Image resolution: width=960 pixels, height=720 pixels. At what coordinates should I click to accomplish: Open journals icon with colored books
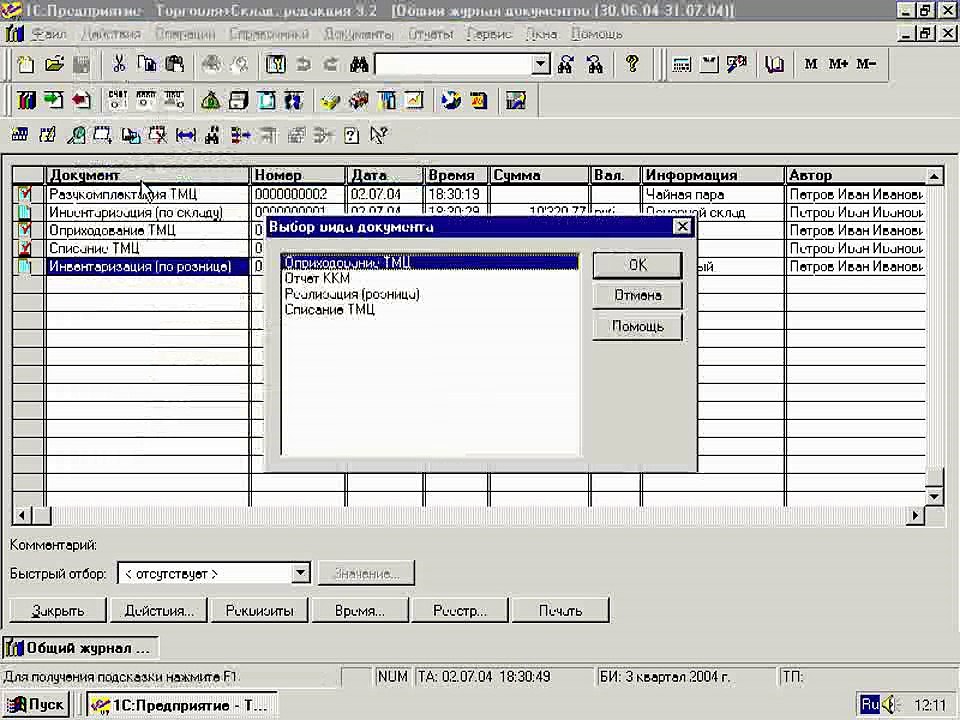26,100
